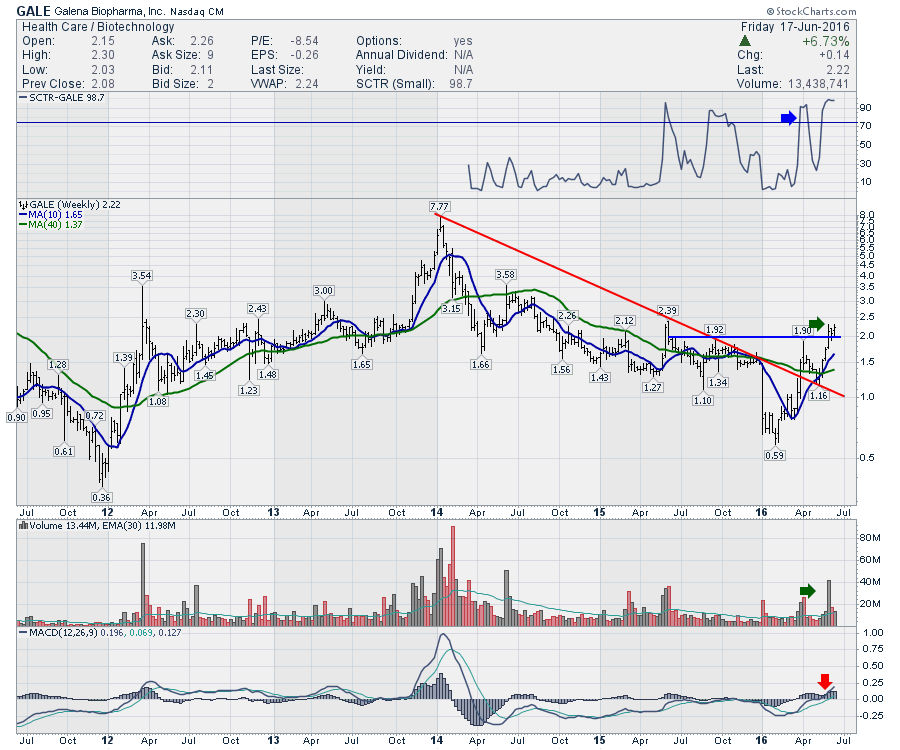Click the +6.73% percent change value
The height and width of the screenshot is (750, 900).
click(x=826, y=41)
